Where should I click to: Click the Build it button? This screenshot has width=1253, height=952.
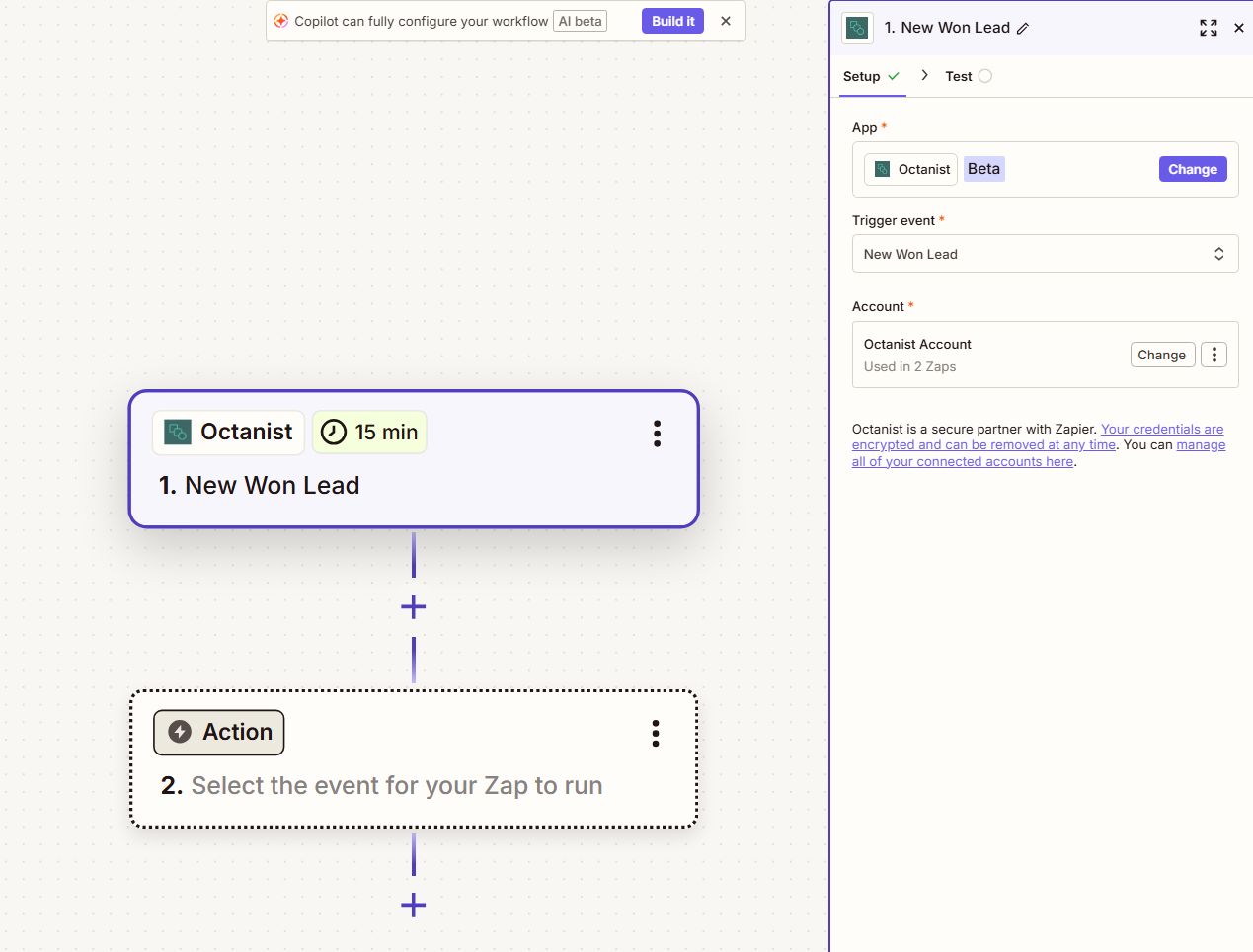click(x=672, y=20)
